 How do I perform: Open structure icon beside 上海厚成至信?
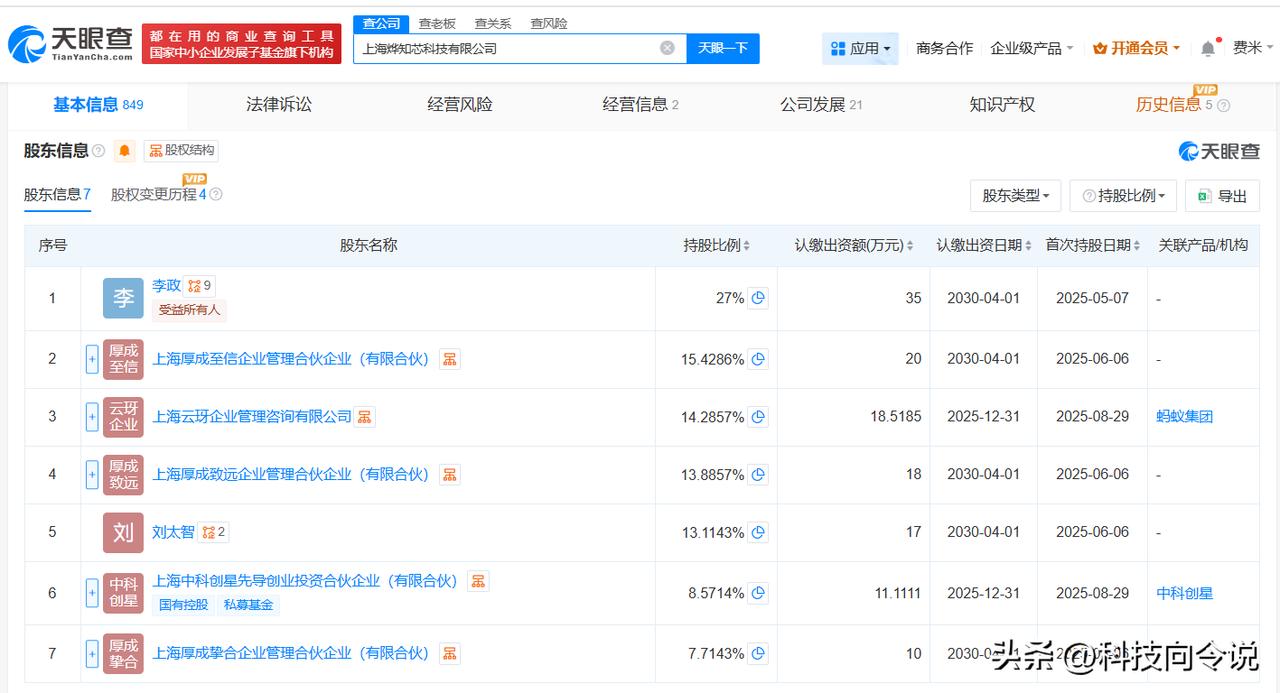(450, 359)
